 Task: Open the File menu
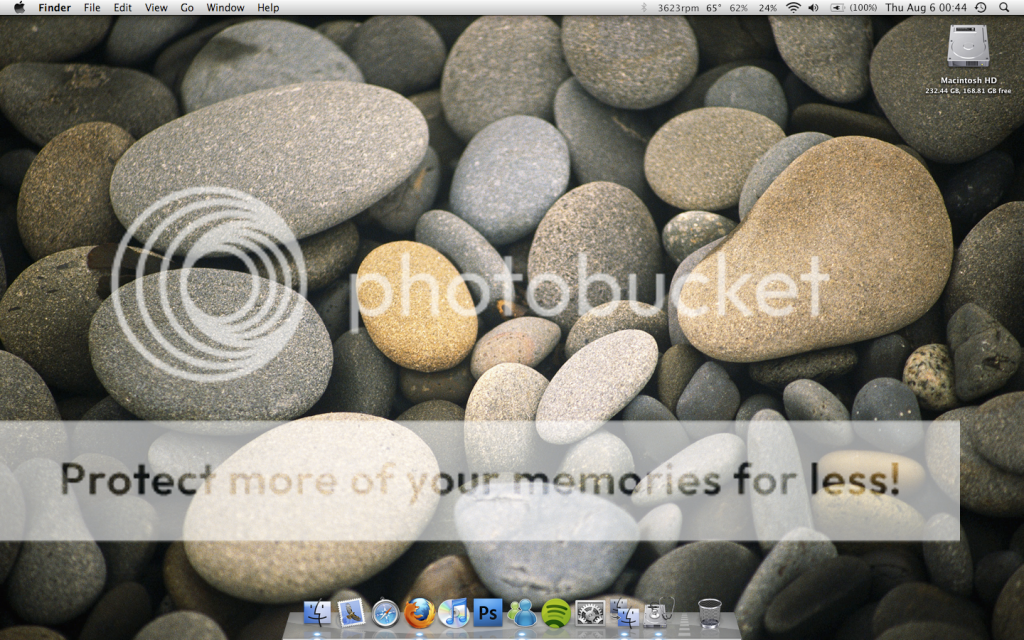pos(92,7)
